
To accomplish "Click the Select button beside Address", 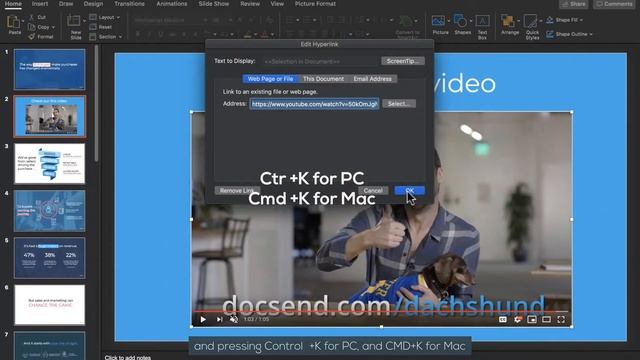I will (x=399, y=104).
